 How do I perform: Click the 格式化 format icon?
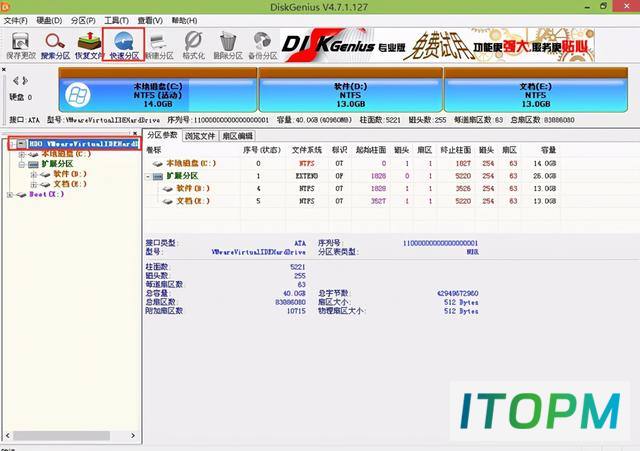(x=193, y=46)
